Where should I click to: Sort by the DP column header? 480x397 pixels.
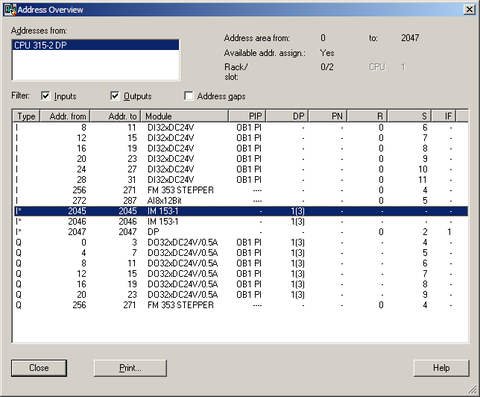[x=287, y=116]
